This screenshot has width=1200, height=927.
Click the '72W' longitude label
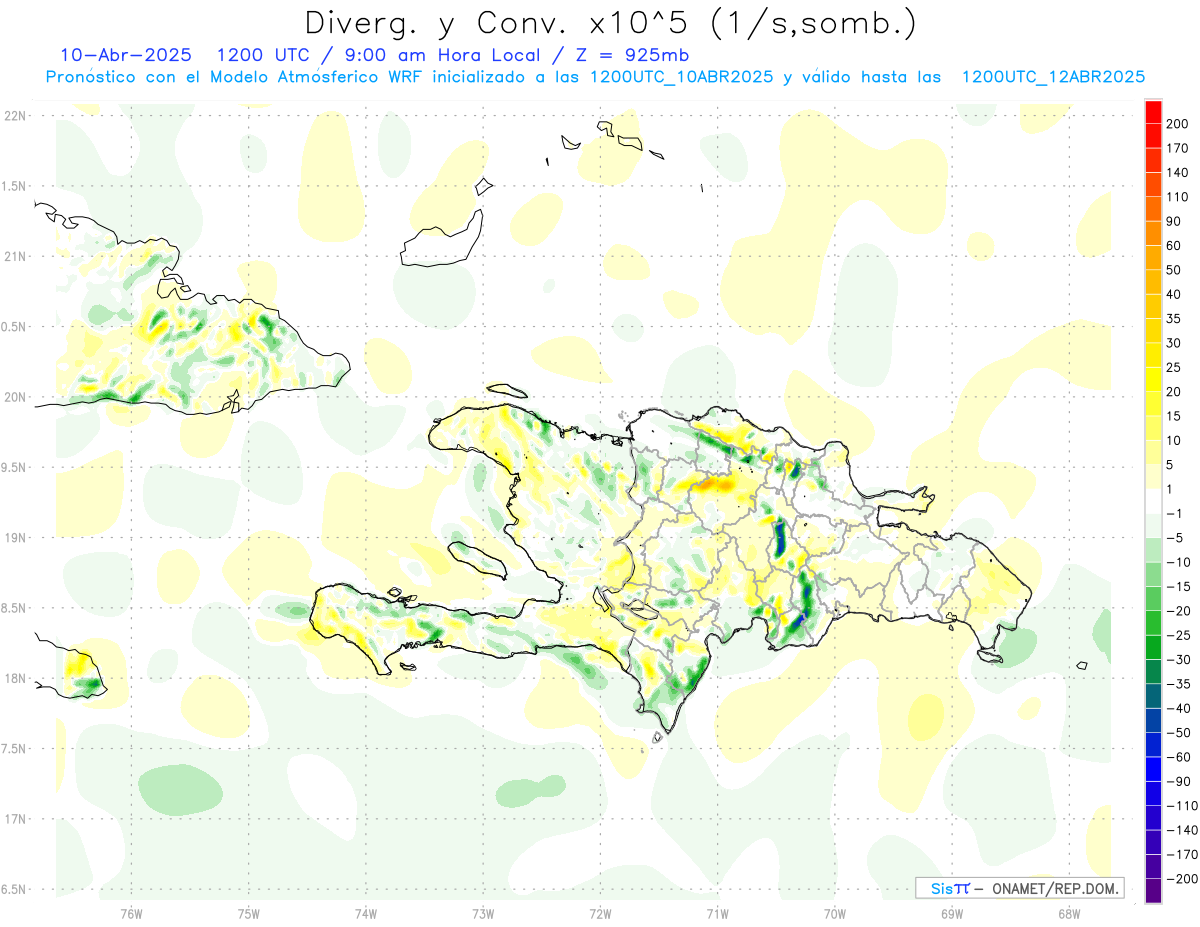pyautogui.click(x=600, y=913)
